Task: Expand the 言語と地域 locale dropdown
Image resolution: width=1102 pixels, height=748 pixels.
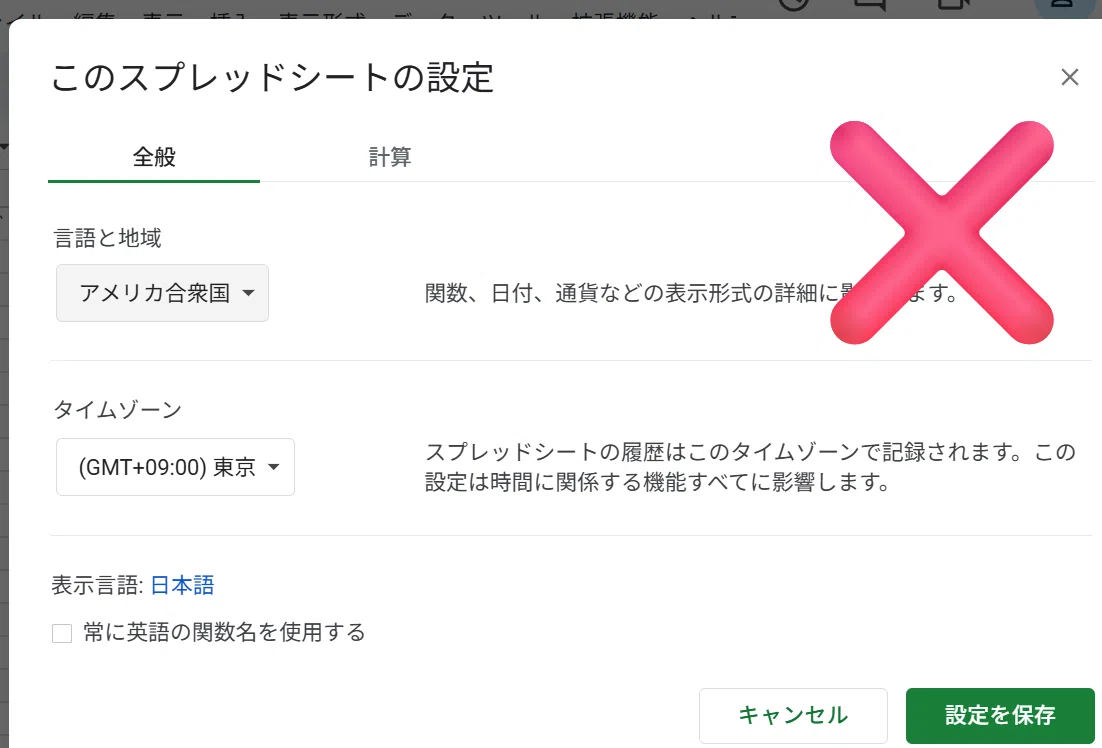Action: (162, 293)
